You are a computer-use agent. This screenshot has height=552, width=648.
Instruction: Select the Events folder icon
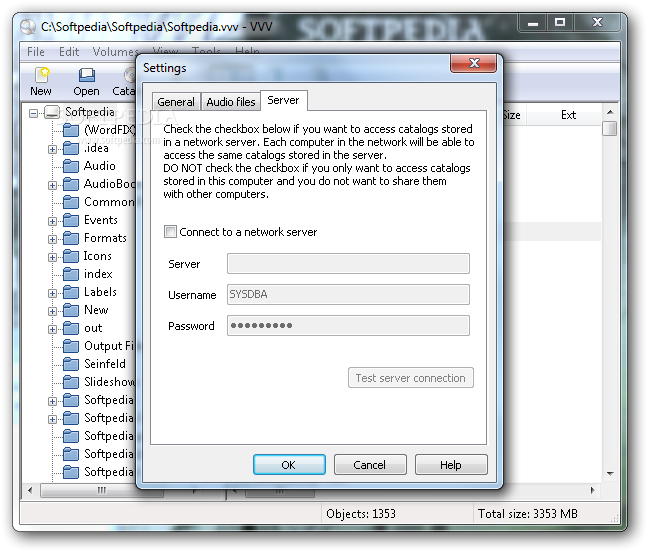[x=71, y=221]
